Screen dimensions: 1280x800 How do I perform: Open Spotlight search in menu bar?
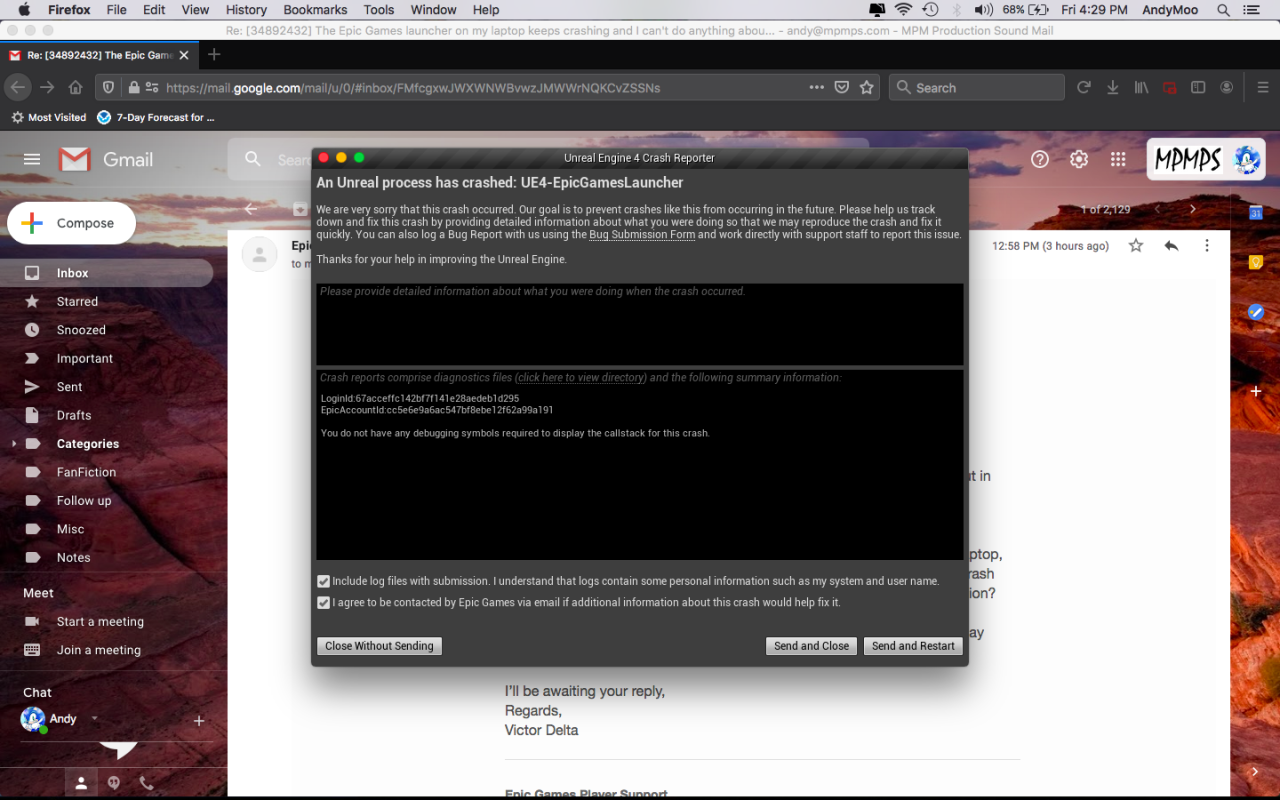pos(1224,10)
